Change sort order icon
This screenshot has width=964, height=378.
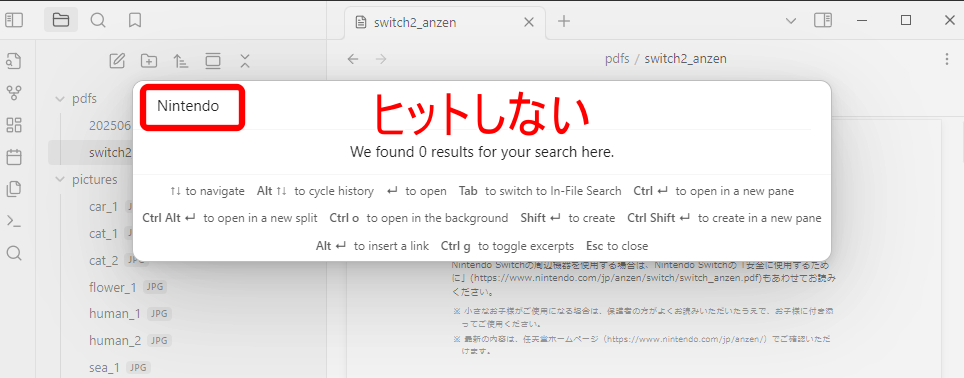click(181, 60)
